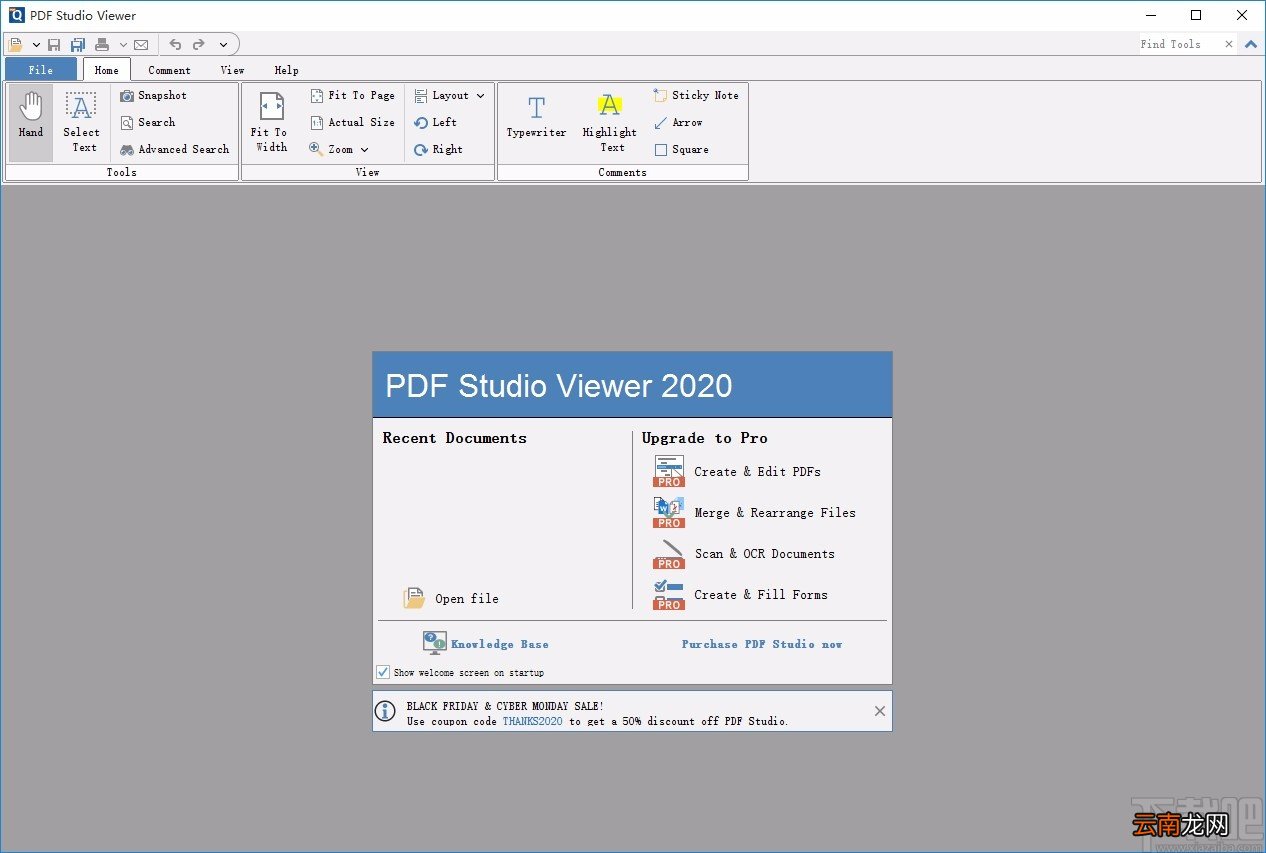Expand the print dropdown arrow in quick access toolbar
Image resolution: width=1266 pixels, height=853 pixels.
[x=124, y=45]
